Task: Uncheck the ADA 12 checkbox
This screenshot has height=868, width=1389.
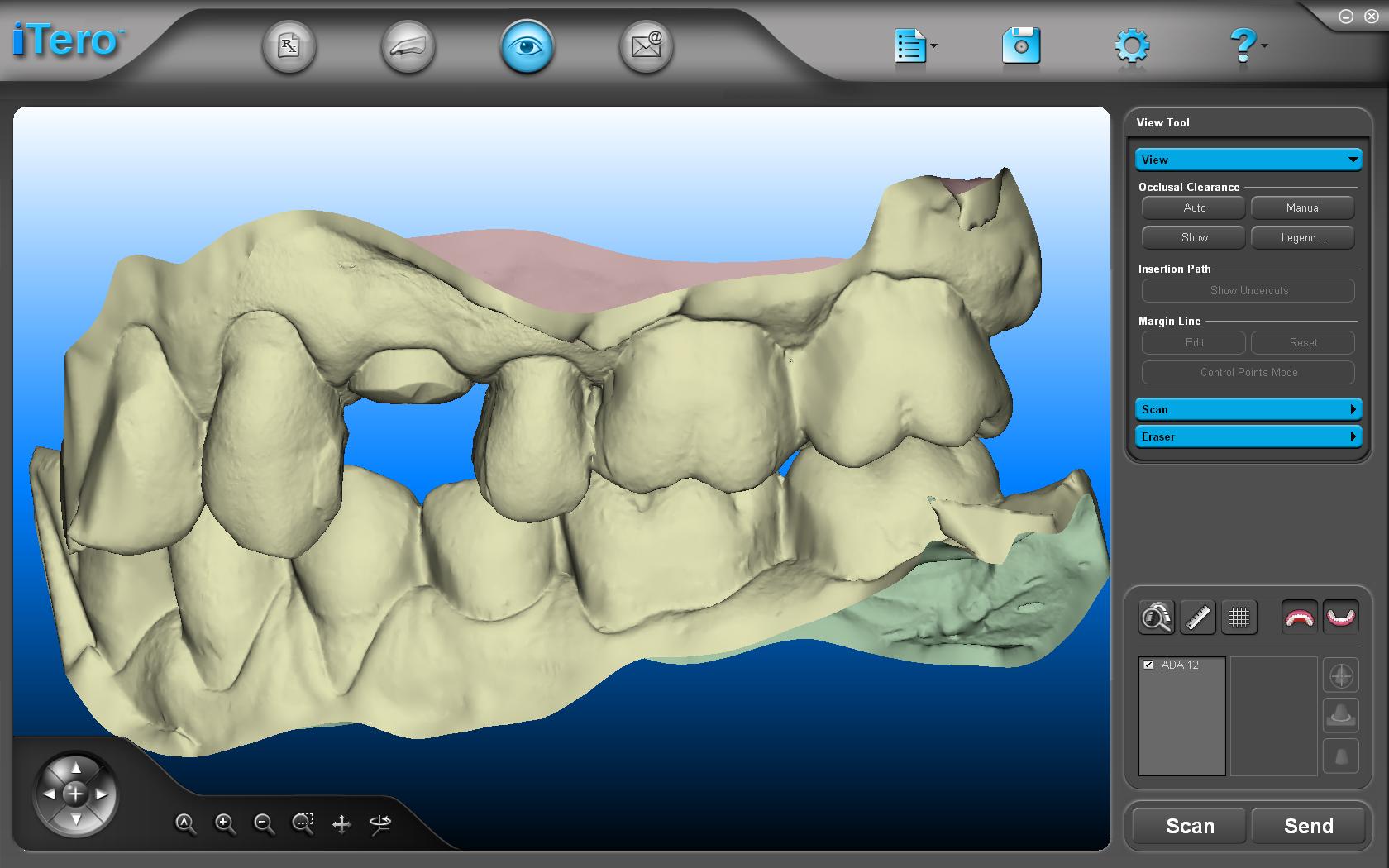Action: point(1148,665)
